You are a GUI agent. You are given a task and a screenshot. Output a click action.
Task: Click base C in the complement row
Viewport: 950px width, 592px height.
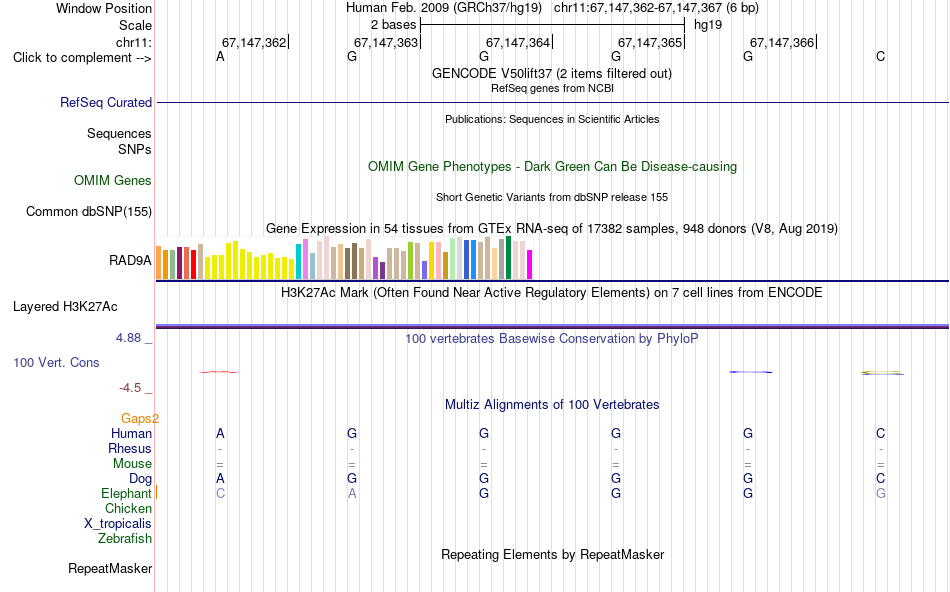880,56
